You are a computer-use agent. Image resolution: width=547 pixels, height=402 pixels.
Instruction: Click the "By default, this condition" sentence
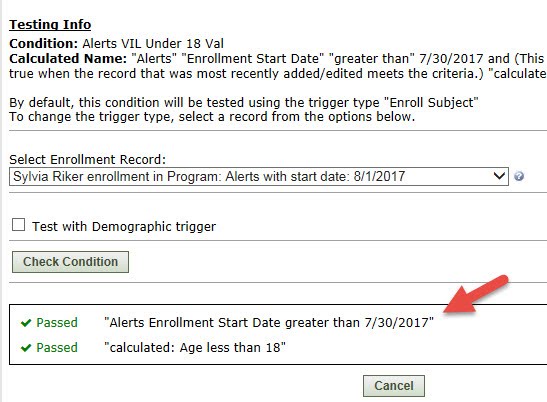pyautogui.click(x=244, y=103)
